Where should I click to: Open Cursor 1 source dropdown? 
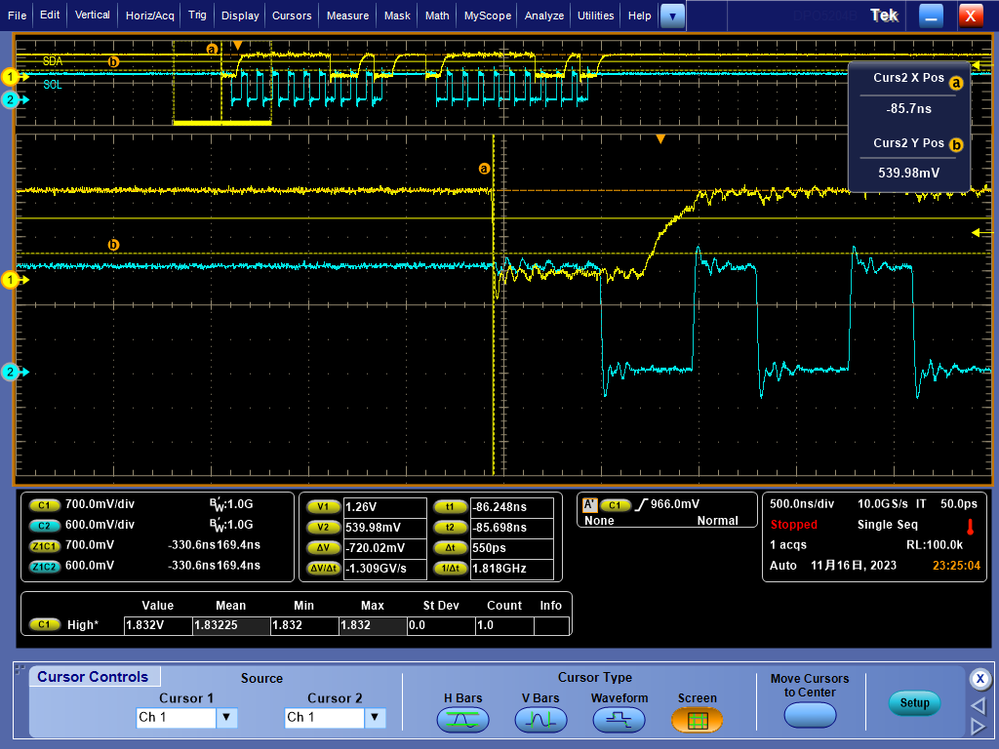[227, 718]
